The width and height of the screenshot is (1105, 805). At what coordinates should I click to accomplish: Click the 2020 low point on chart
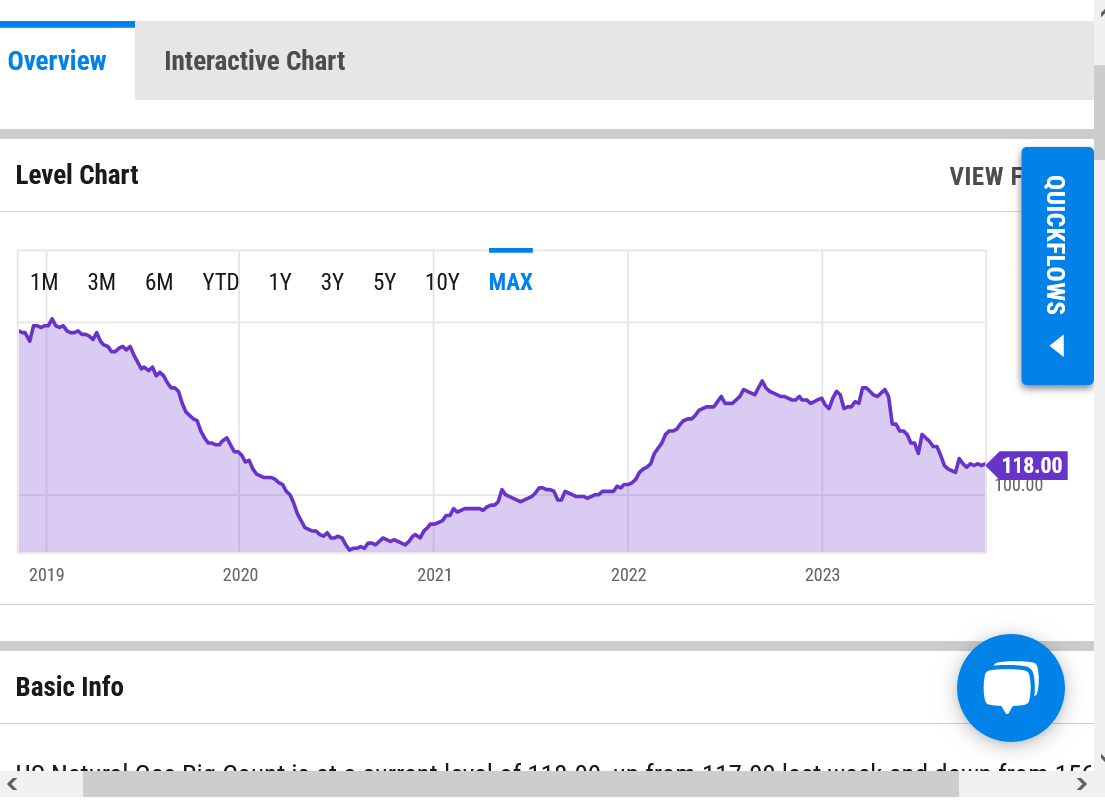click(x=350, y=548)
